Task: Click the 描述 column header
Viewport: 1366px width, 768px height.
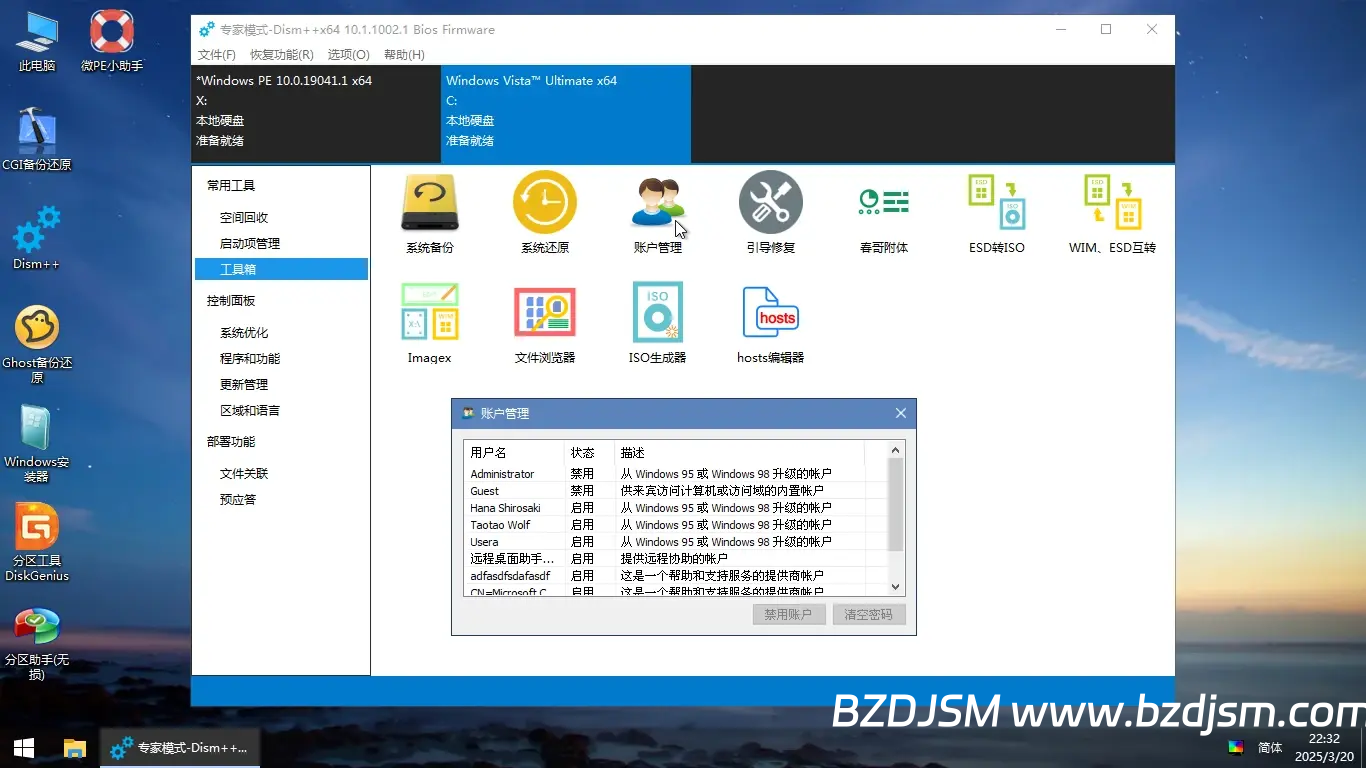Action: point(739,453)
